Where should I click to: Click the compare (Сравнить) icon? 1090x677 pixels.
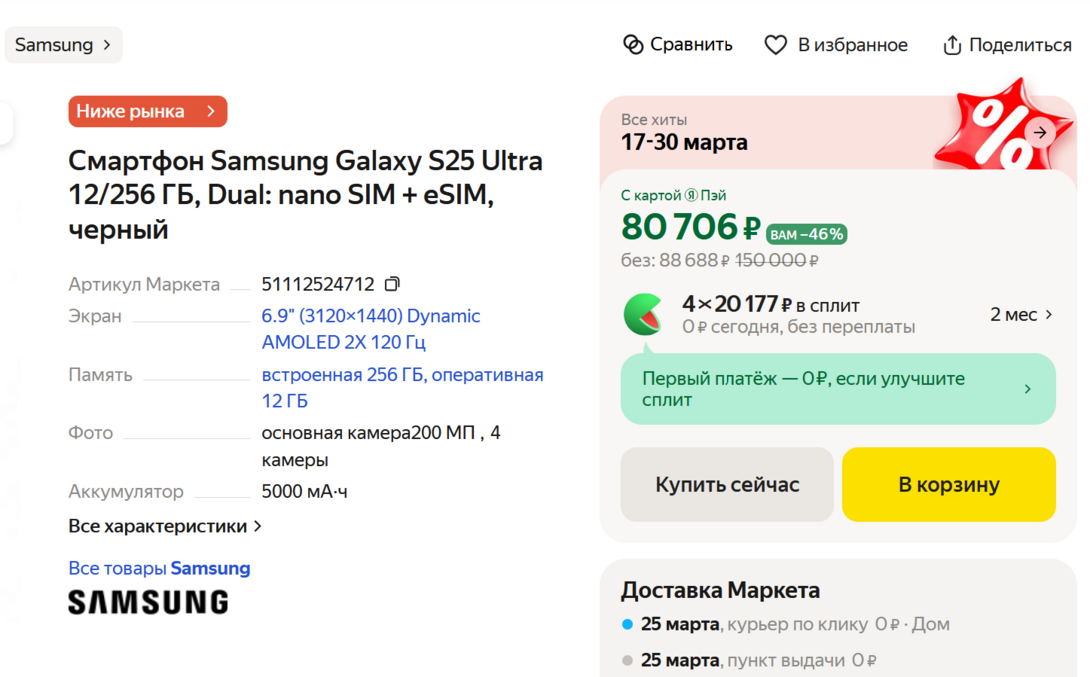[x=633, y=45]
